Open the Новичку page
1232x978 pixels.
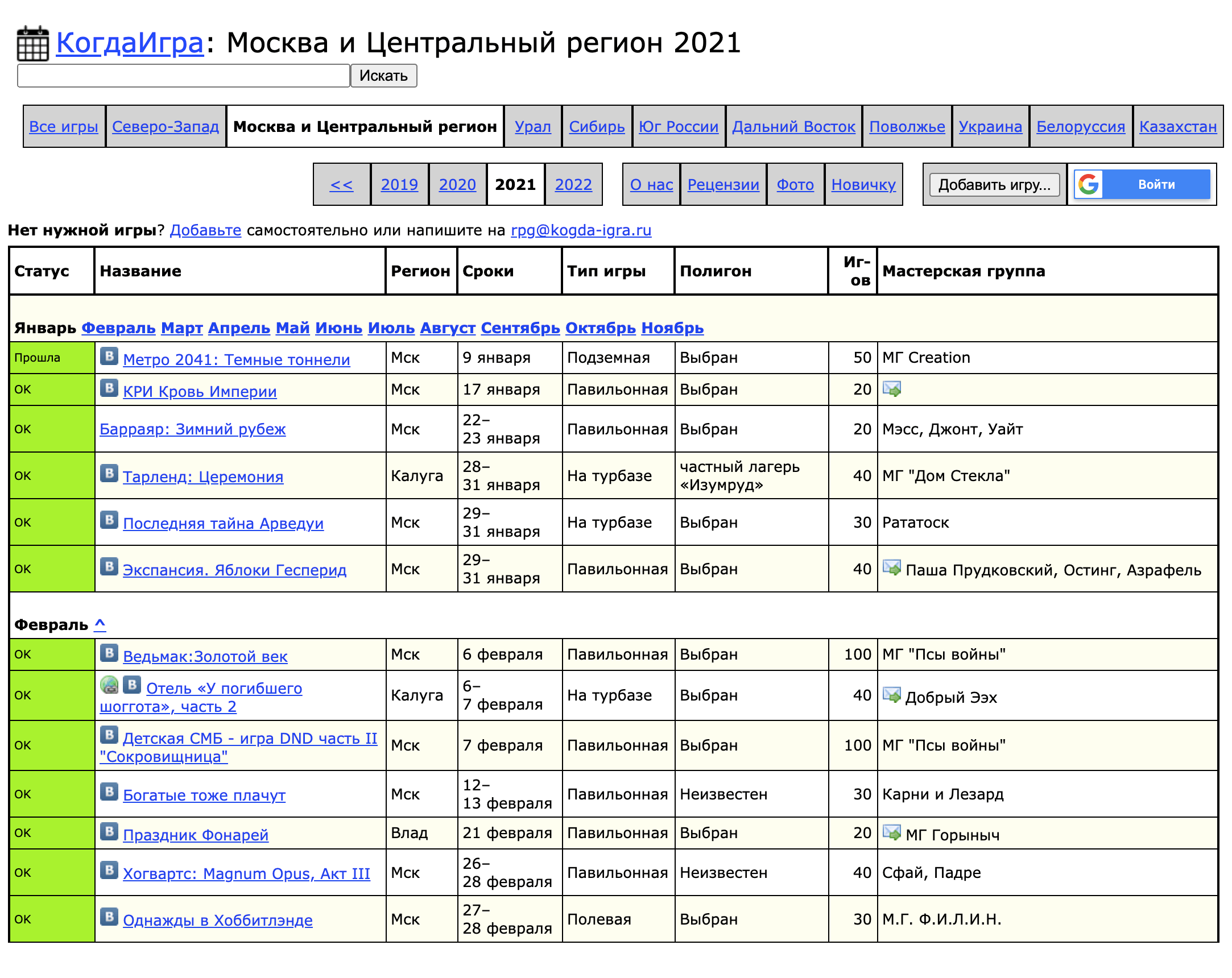pos(864,185)
